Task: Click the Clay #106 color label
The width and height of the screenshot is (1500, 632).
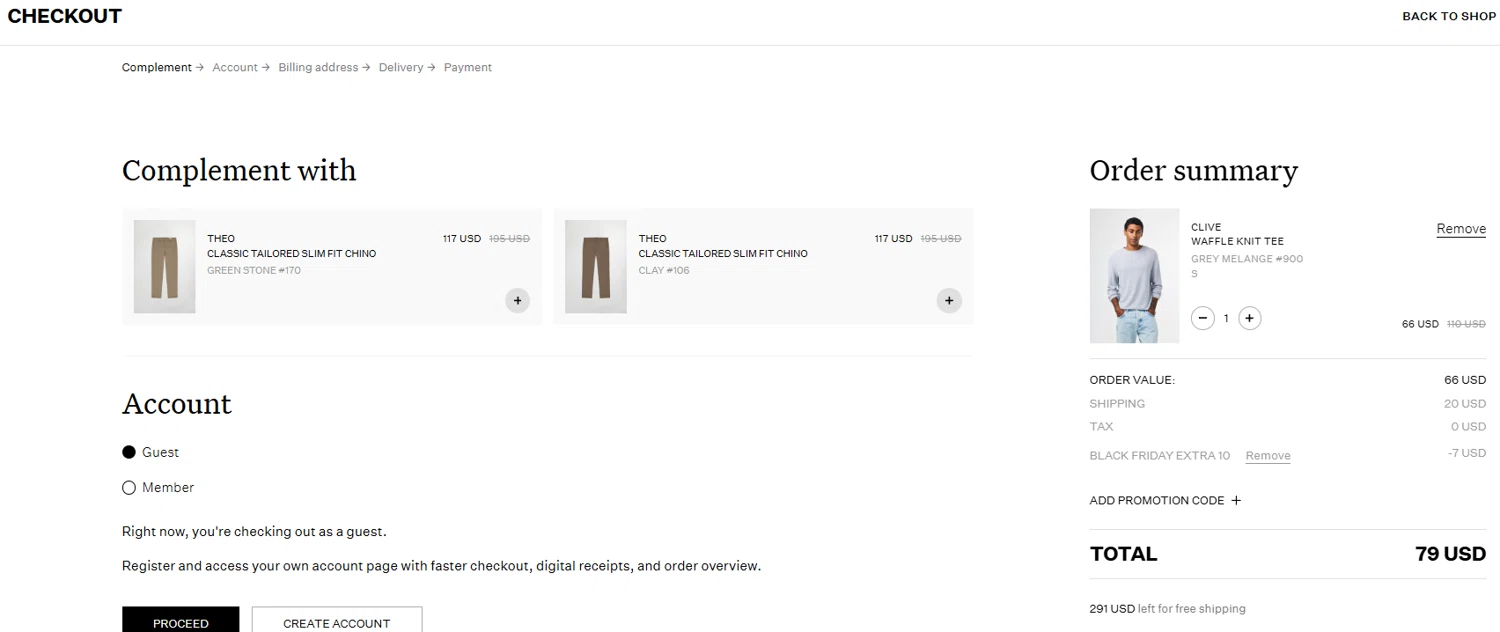Action: coord(664,271)
